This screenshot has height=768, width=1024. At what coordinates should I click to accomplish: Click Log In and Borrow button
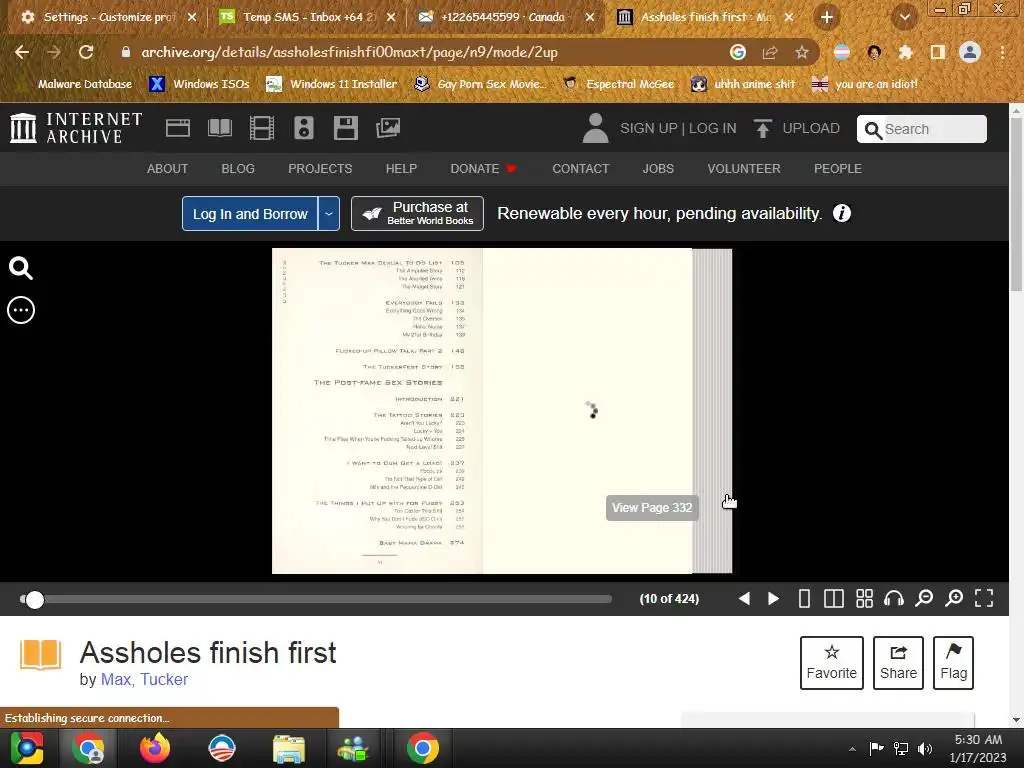[250, 214]
